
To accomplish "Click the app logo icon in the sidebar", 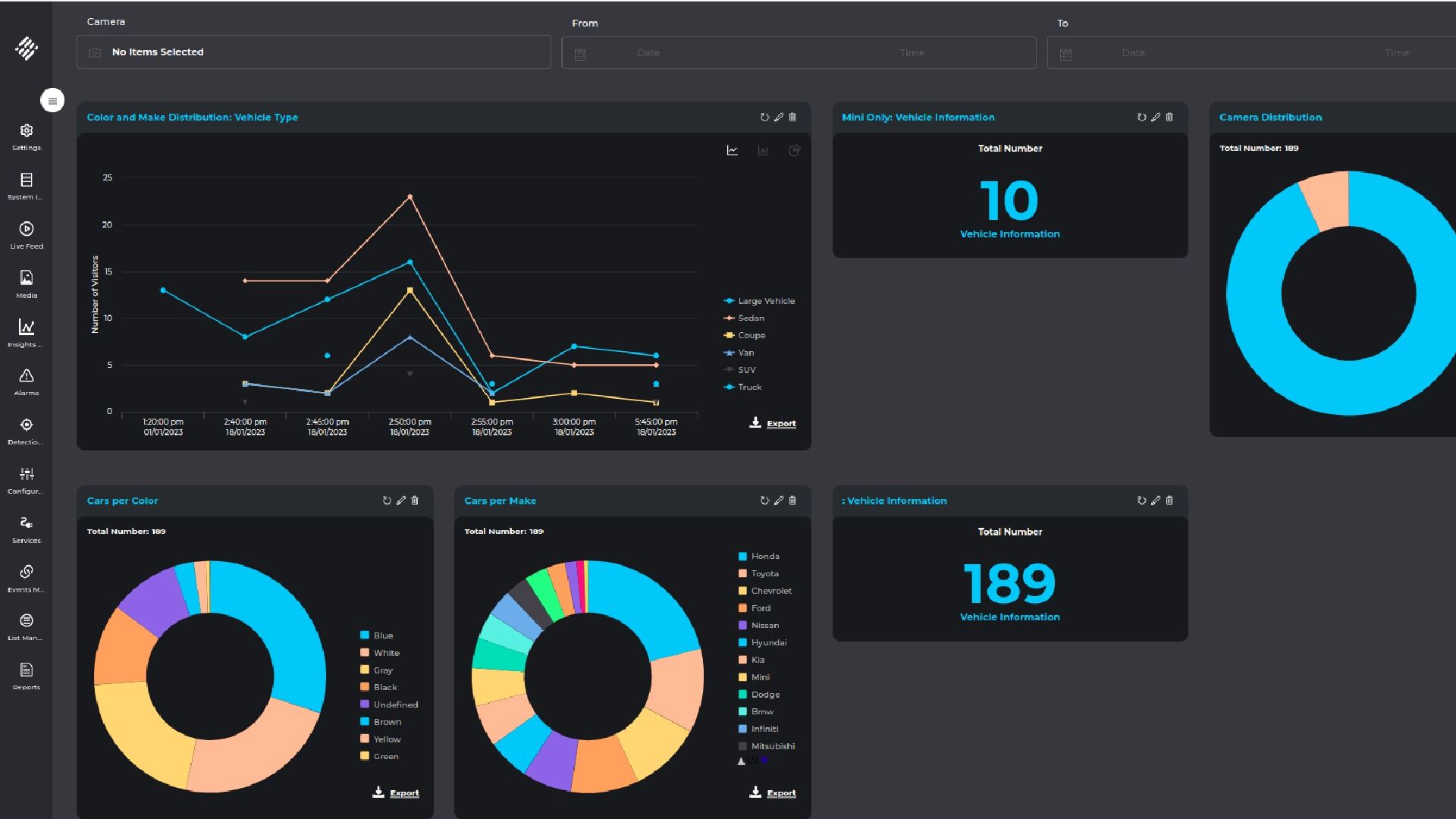I will point(27,49).
